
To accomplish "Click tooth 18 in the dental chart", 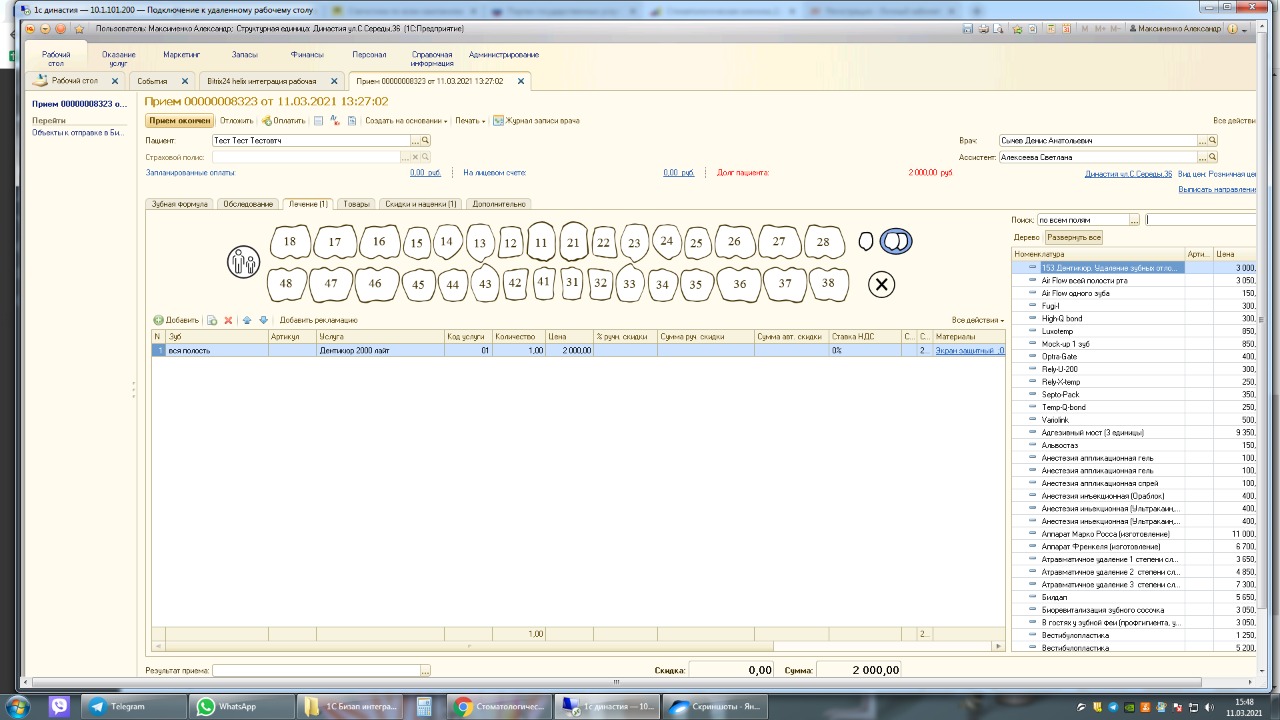I will click(x=290, y=242).
